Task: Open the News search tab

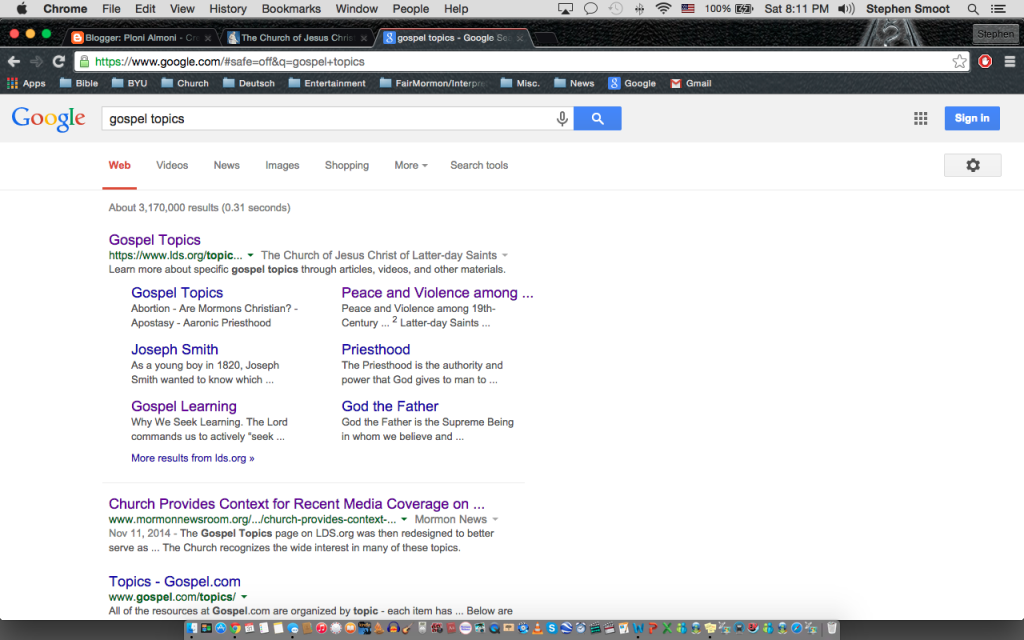Action: click(x=227, y=165)
